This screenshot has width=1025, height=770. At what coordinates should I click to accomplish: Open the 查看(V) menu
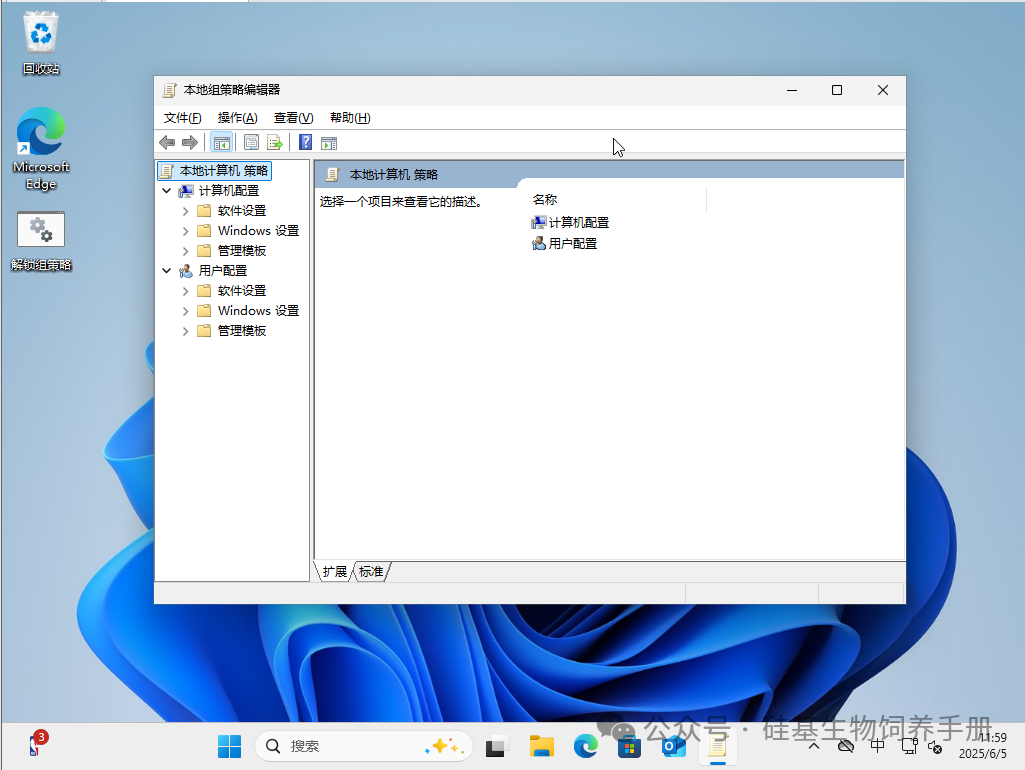[293, 118]
